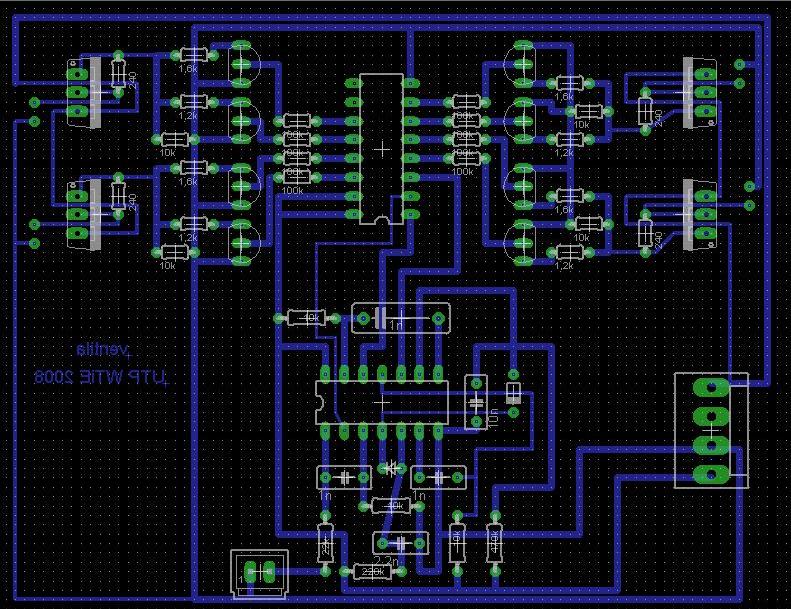Click the '10n' value label
The image size is (791, 609).
[x=494, y=418]
